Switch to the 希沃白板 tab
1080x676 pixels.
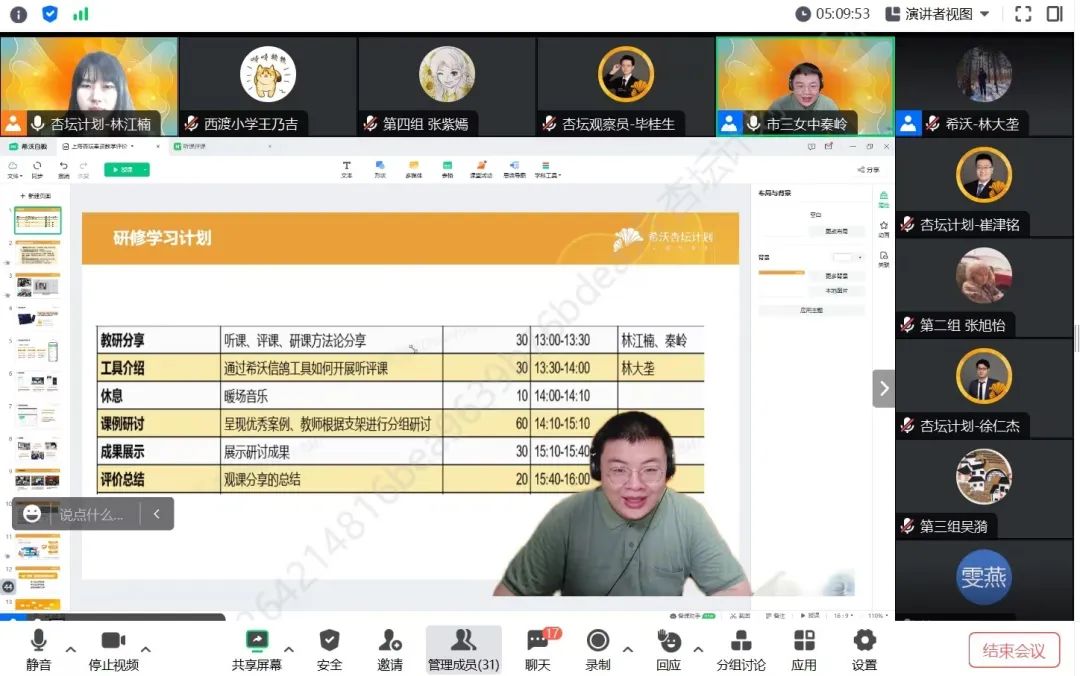click(x=29, y=146)
